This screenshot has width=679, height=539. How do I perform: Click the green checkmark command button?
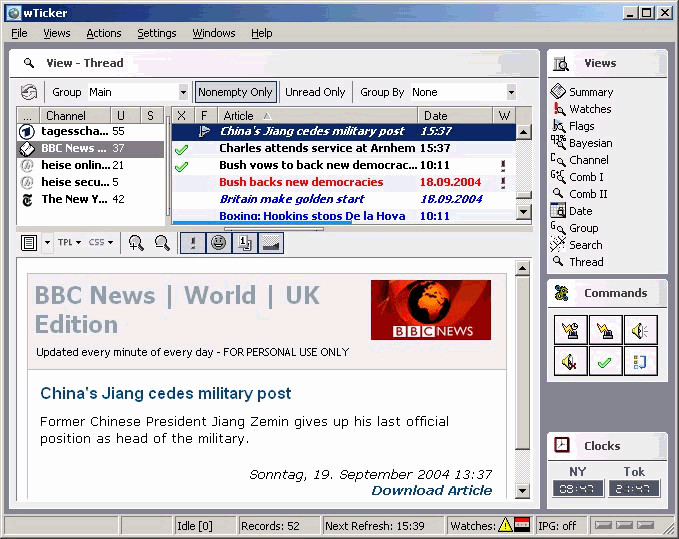605,361
